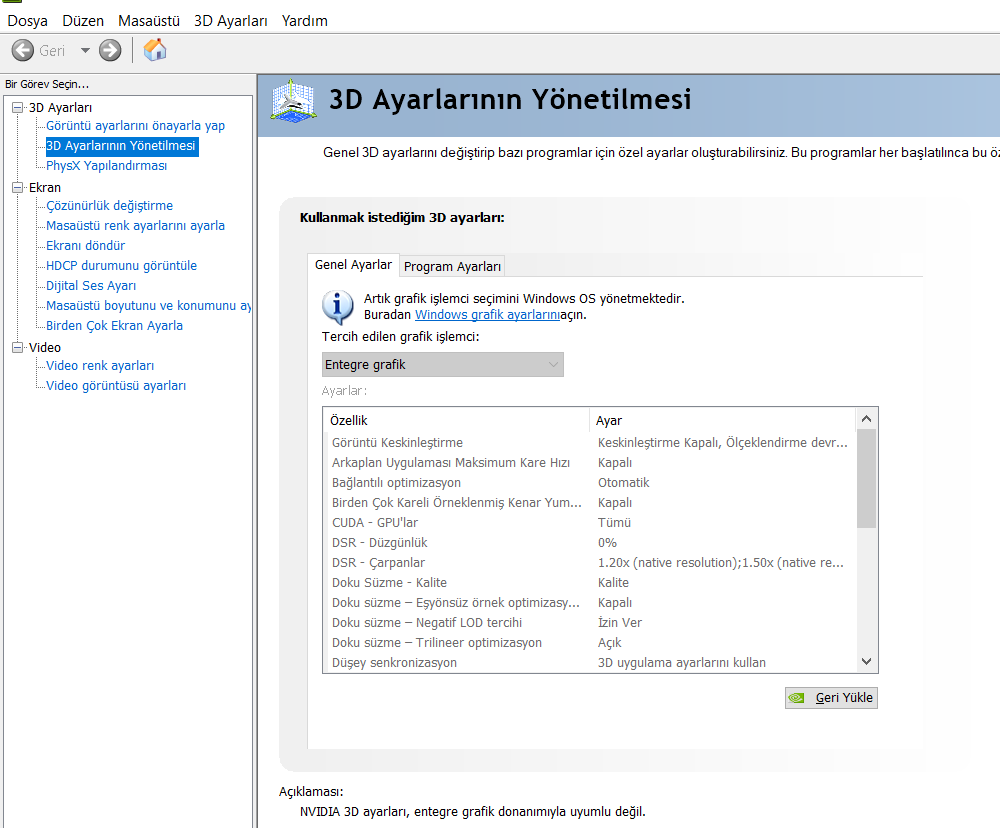Go back with the Geri arrow

click(x=23, y=50)
